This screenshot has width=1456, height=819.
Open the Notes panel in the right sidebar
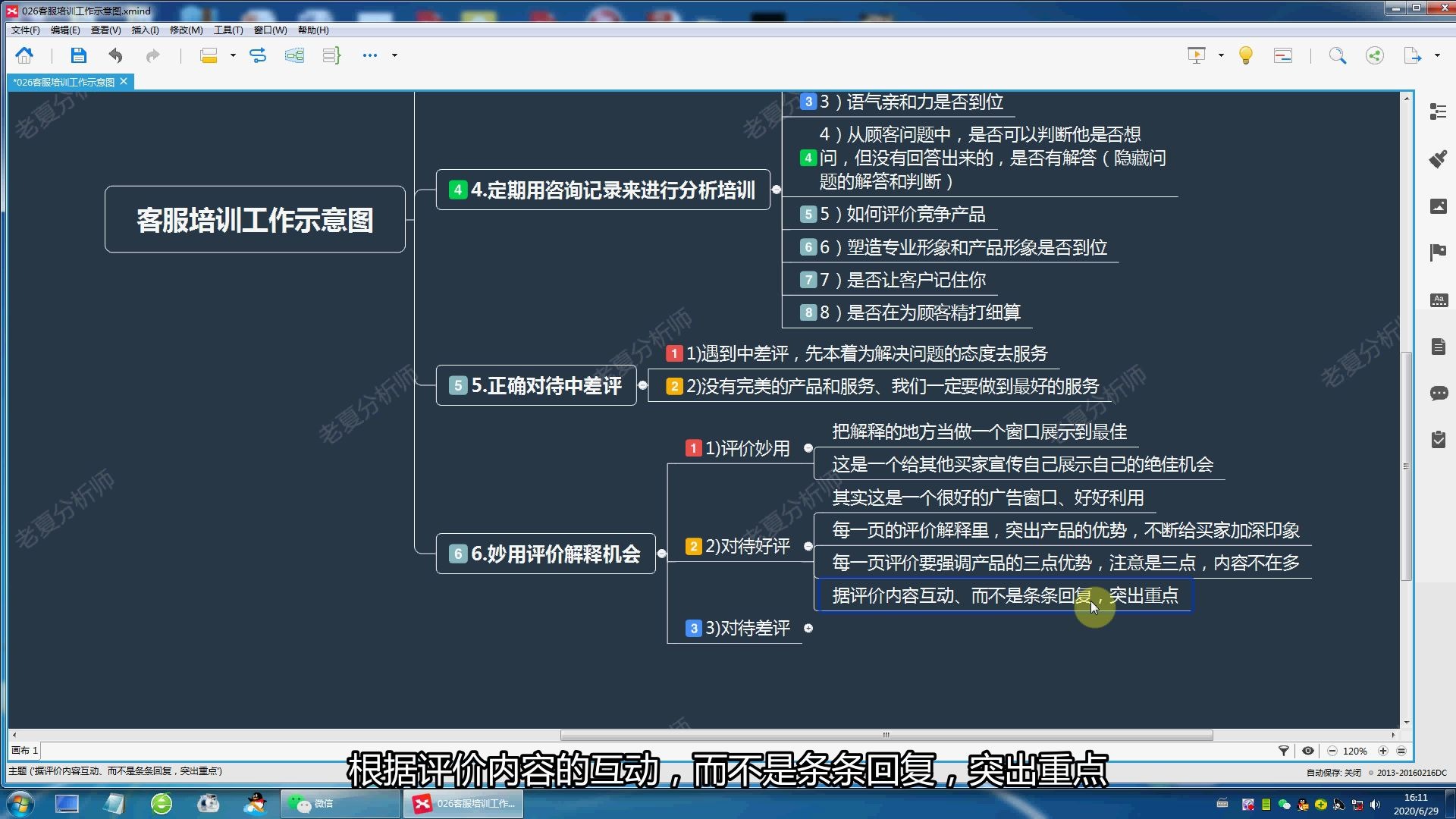tap(1438, 347)
